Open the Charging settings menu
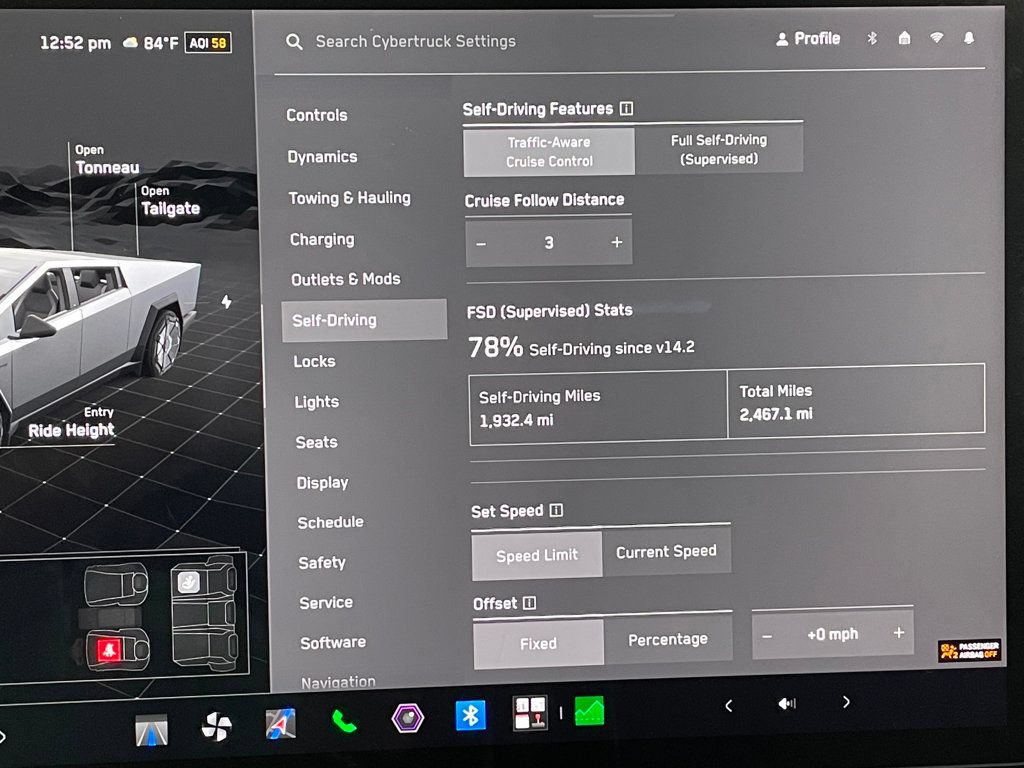1024x768 pixels. click(322, 240)
